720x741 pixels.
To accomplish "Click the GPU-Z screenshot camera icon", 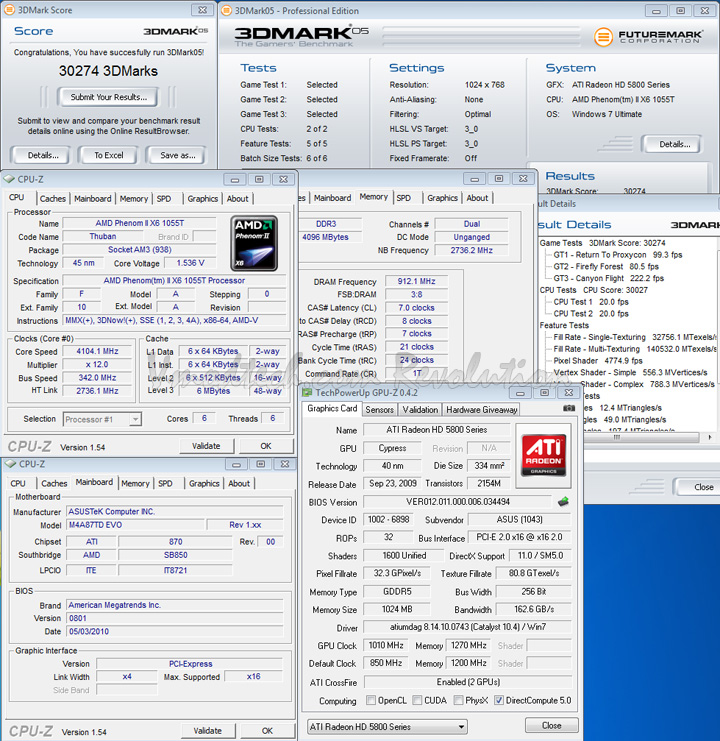I will [x=569, y=408].
